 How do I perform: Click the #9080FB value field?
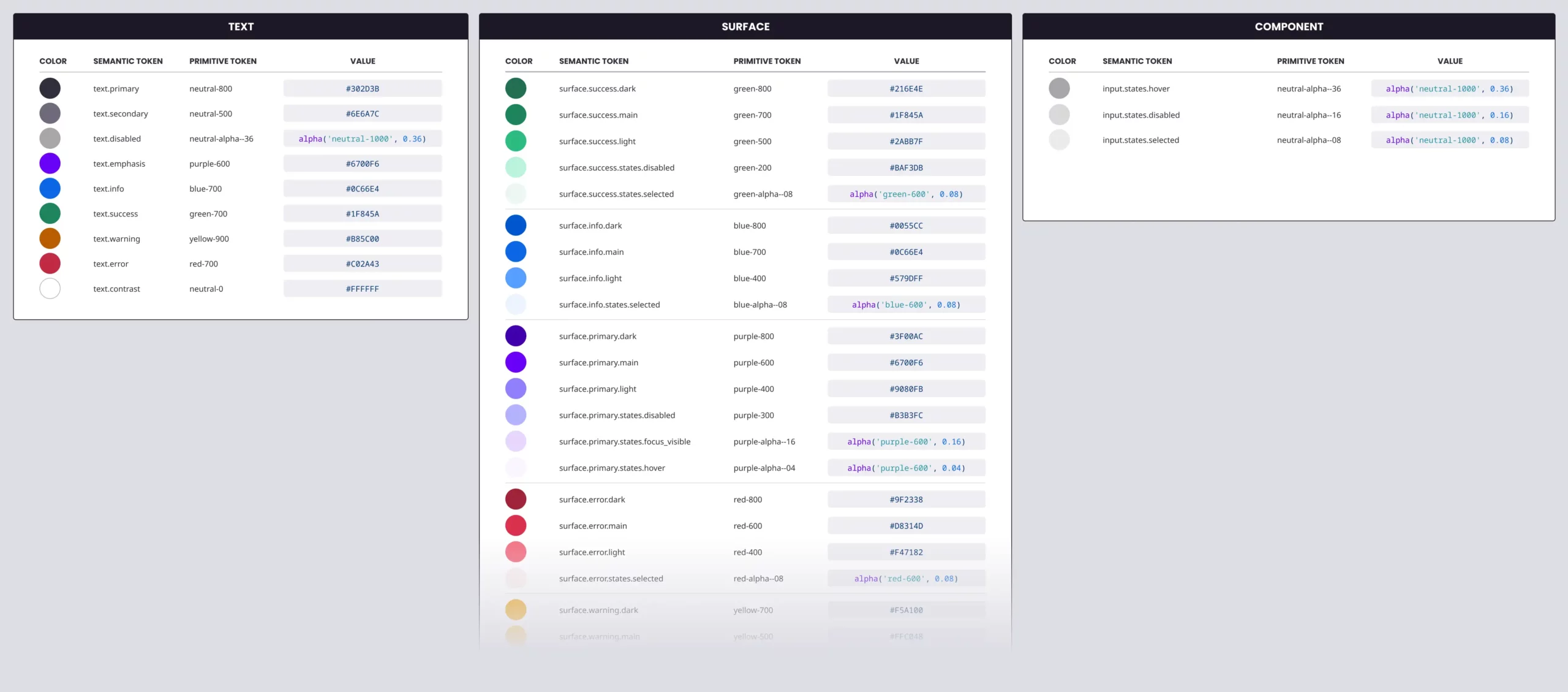[x=907, y=389]
